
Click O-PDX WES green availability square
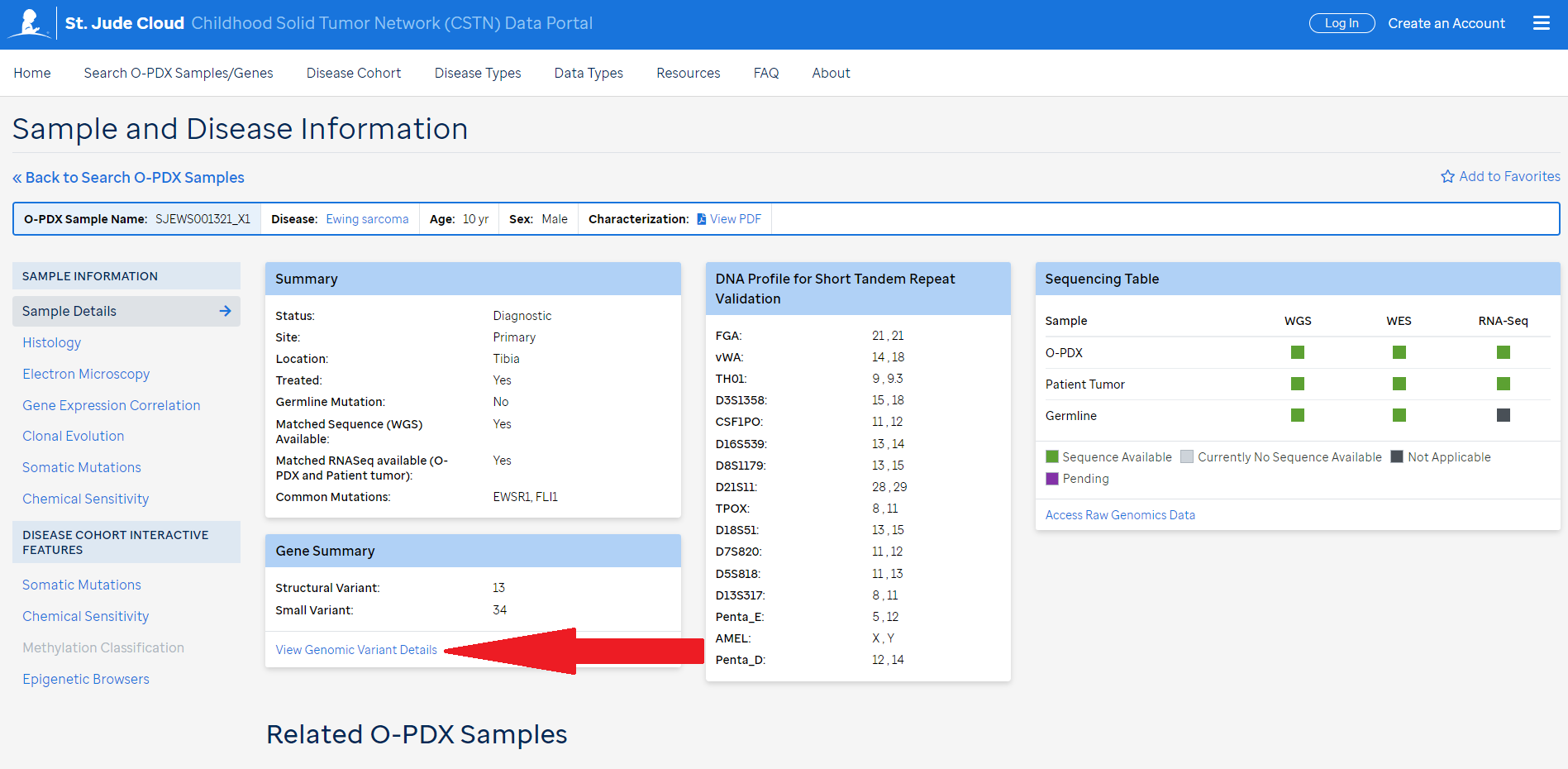coord(1399,352)
